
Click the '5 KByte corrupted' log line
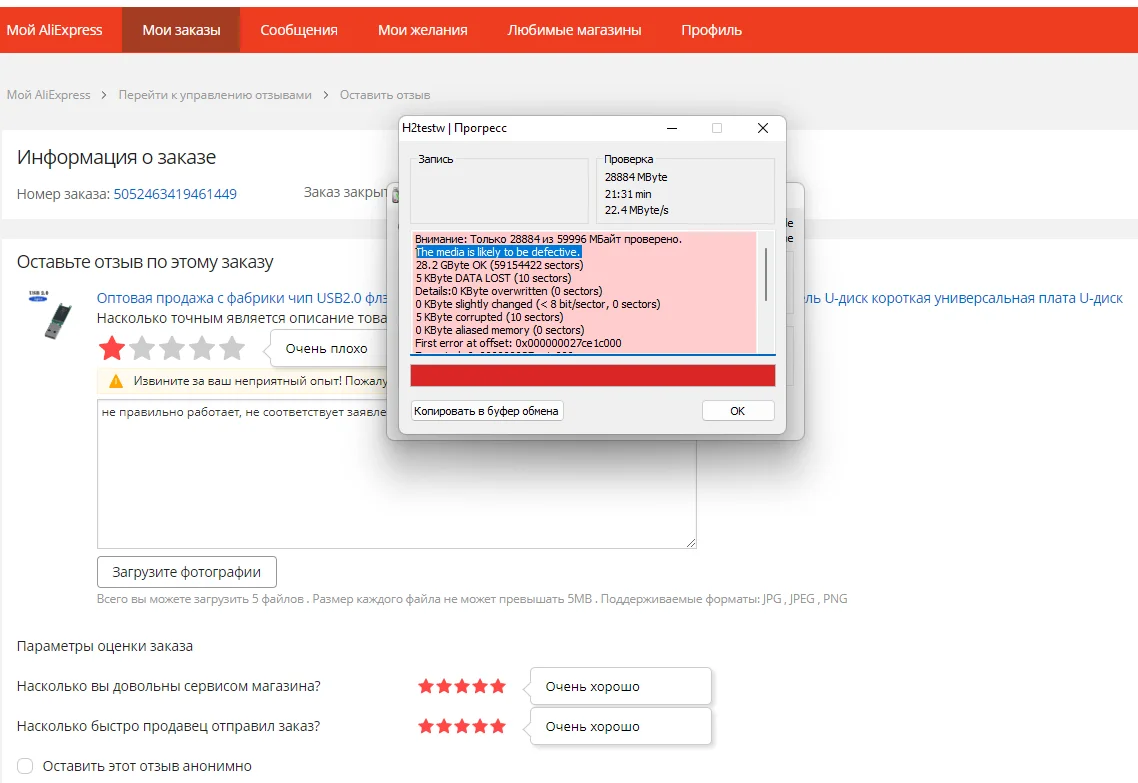(x=489, y=317)
